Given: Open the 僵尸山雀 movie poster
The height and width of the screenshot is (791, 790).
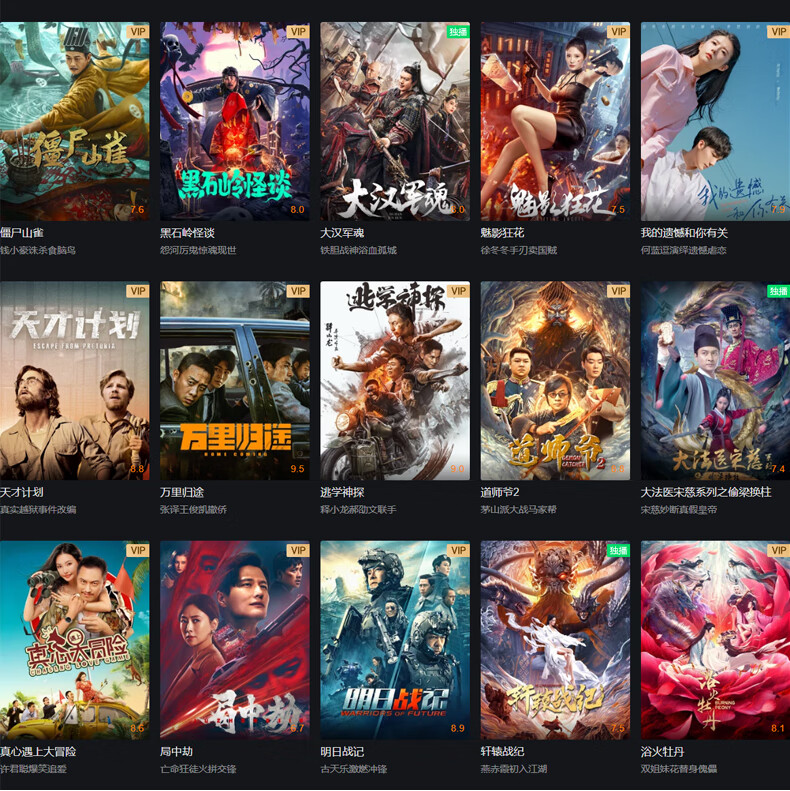Looking at the screenshot, I should pyautogui.click(x=75, y=121).
